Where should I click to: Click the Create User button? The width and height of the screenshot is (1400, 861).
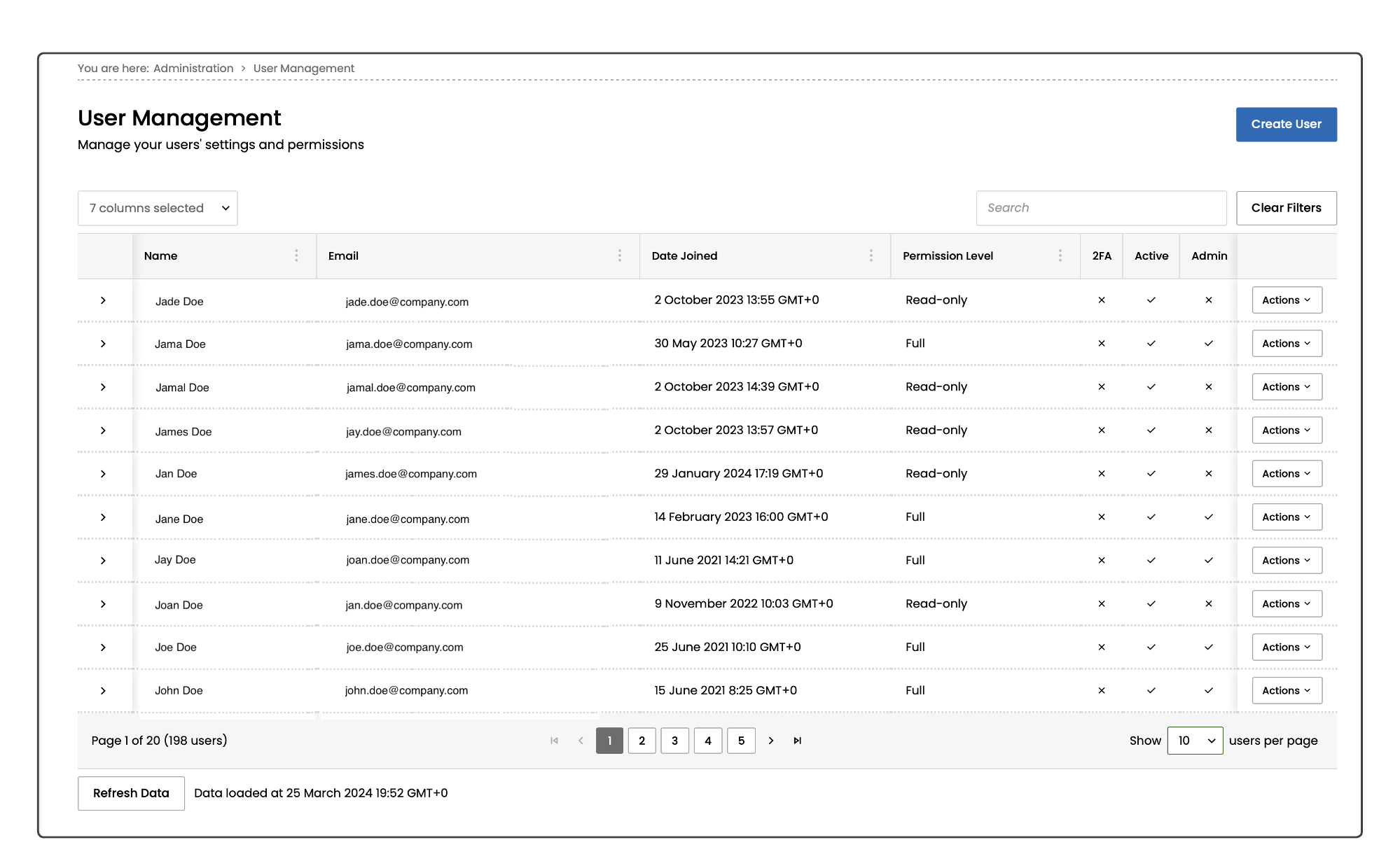1286,124
